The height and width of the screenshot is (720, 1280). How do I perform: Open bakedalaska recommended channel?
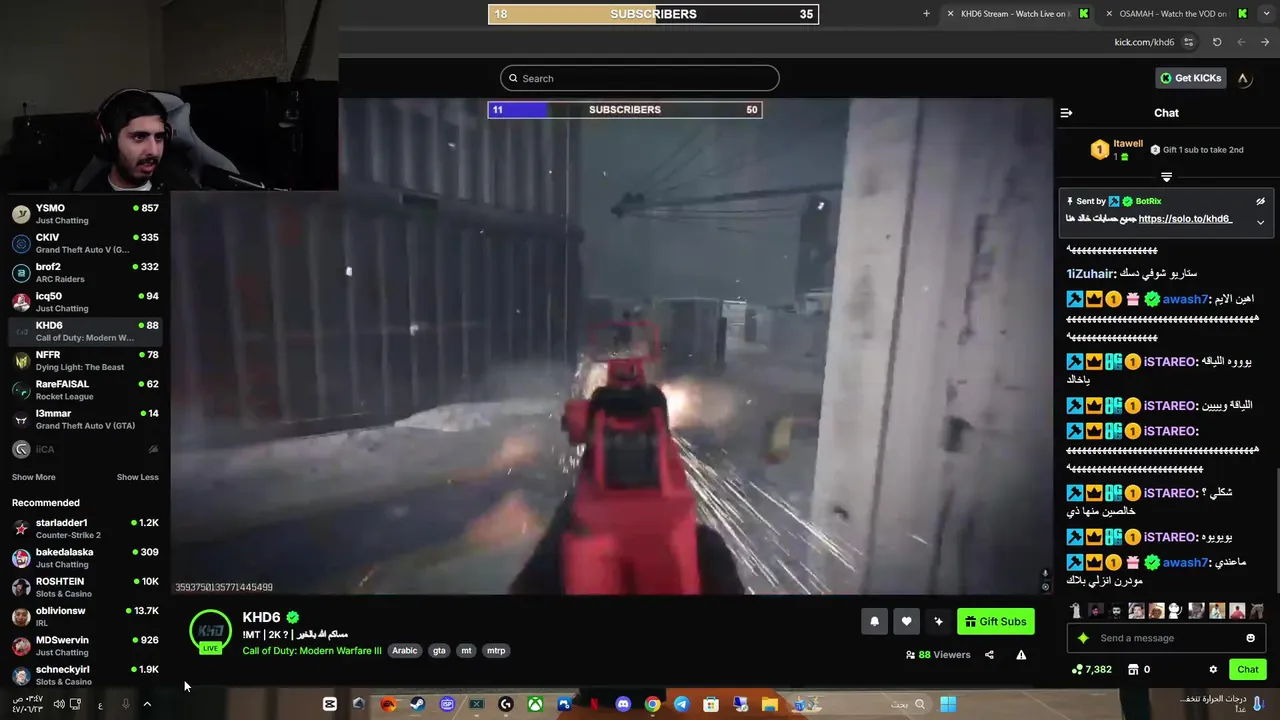[x=85, y=557]
